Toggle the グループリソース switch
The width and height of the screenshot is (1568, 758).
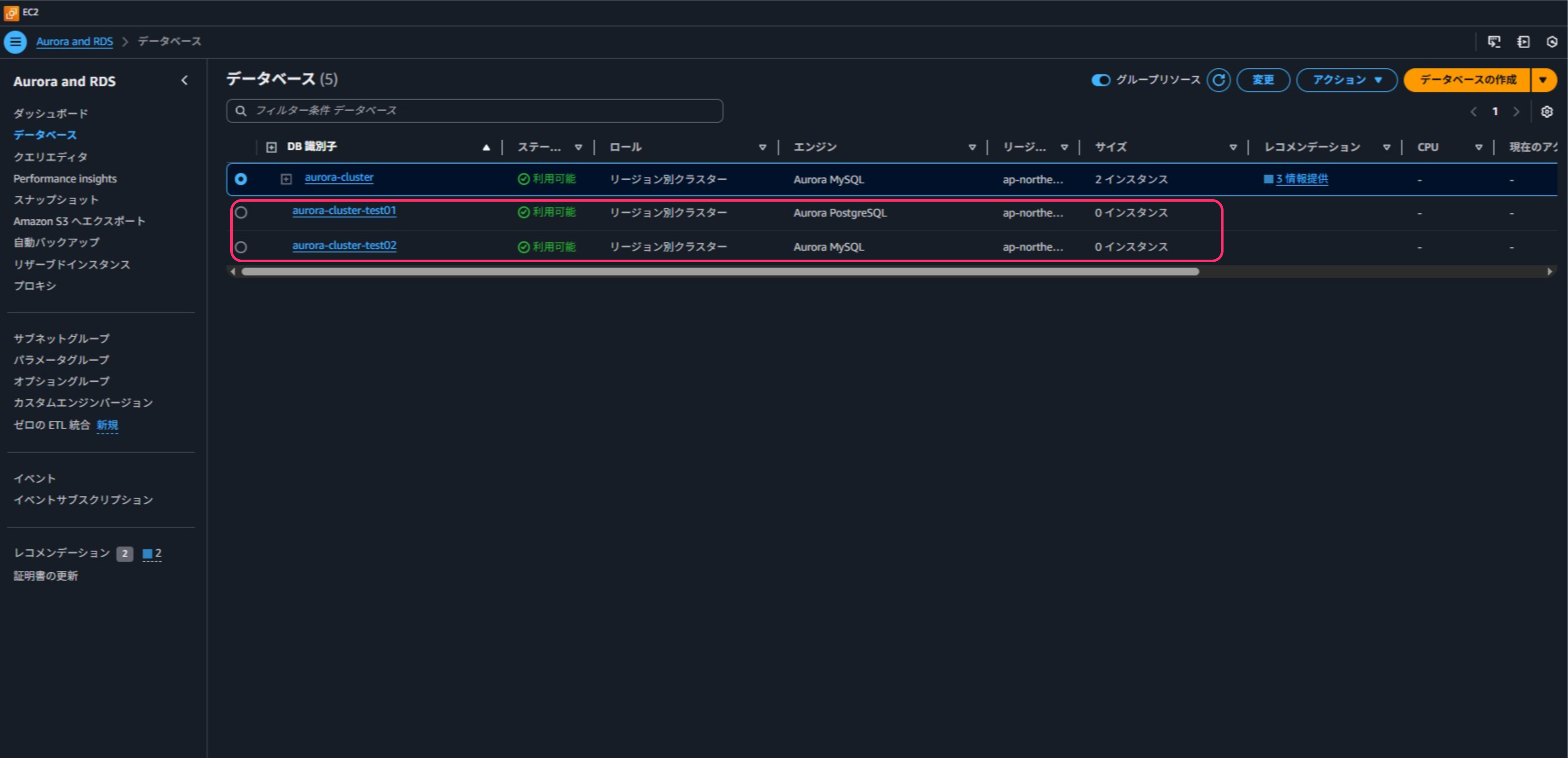click(x=1100, y=80)
